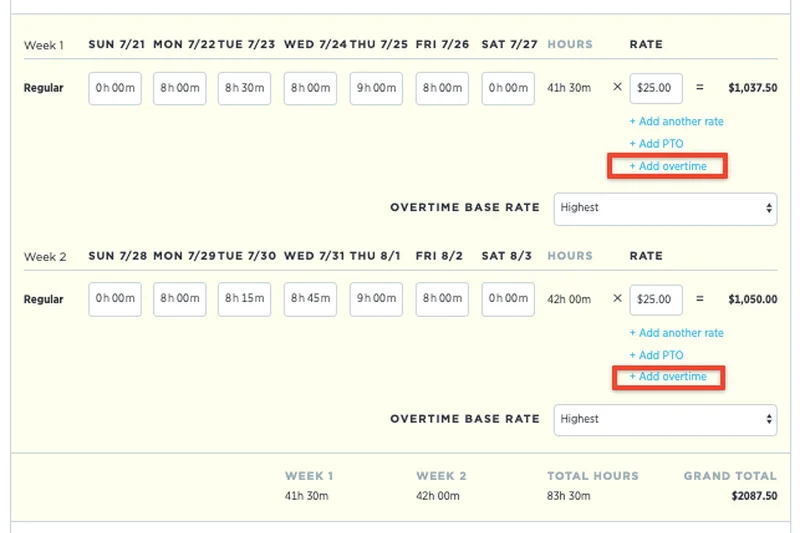Screen dimensions: 800x533
Task: Edit Week 1 Wednesday 7/24 hours field
Action: pos(310,88)
